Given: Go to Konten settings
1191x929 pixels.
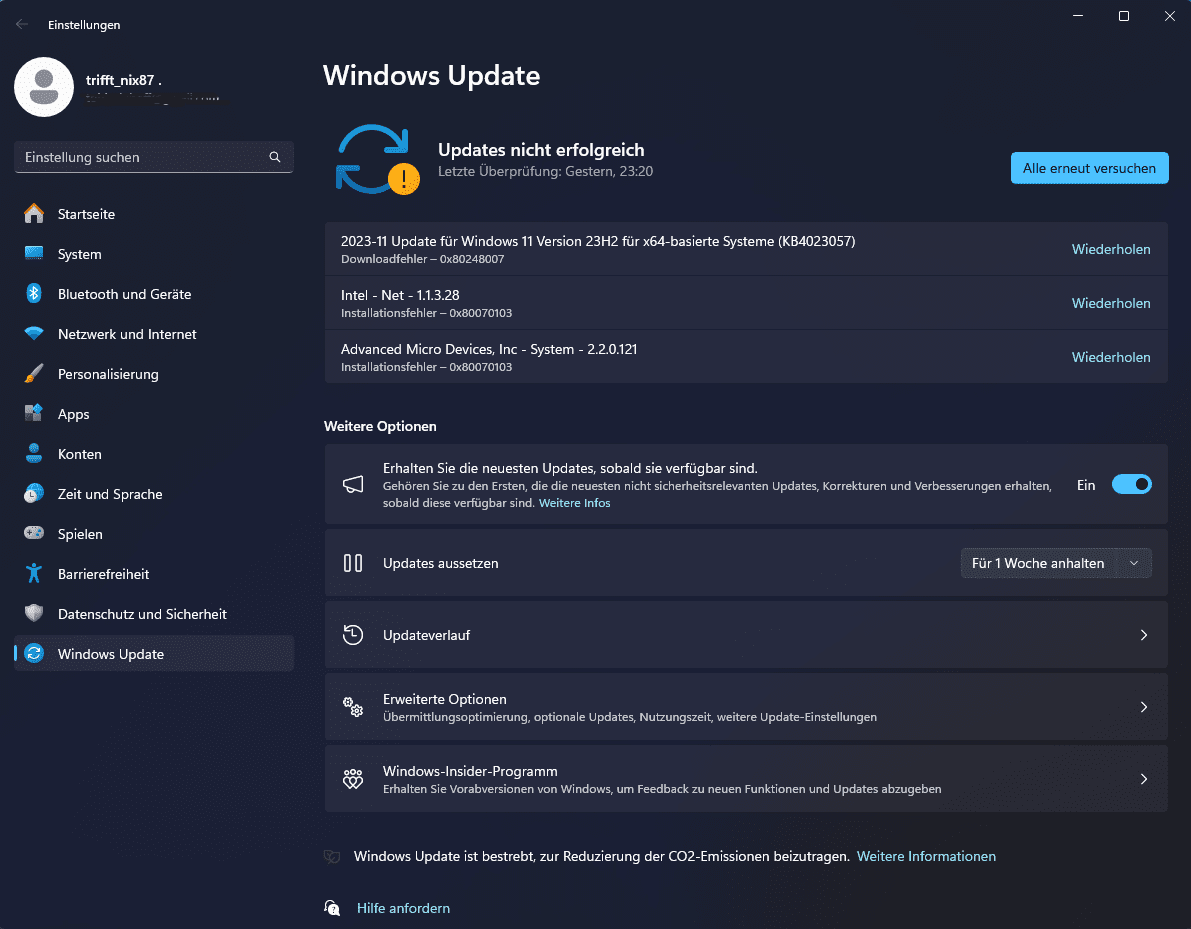Looking at the screenshot, I should click(154, 453).
